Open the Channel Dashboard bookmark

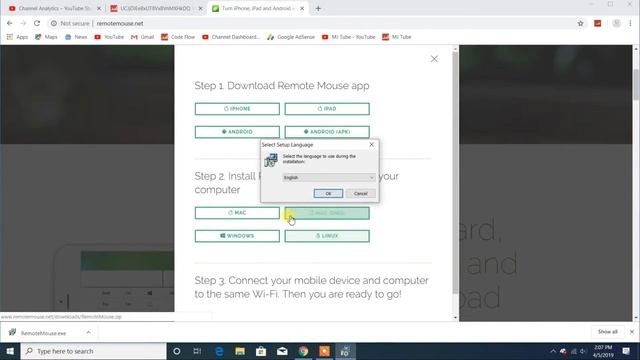point(231,37)
